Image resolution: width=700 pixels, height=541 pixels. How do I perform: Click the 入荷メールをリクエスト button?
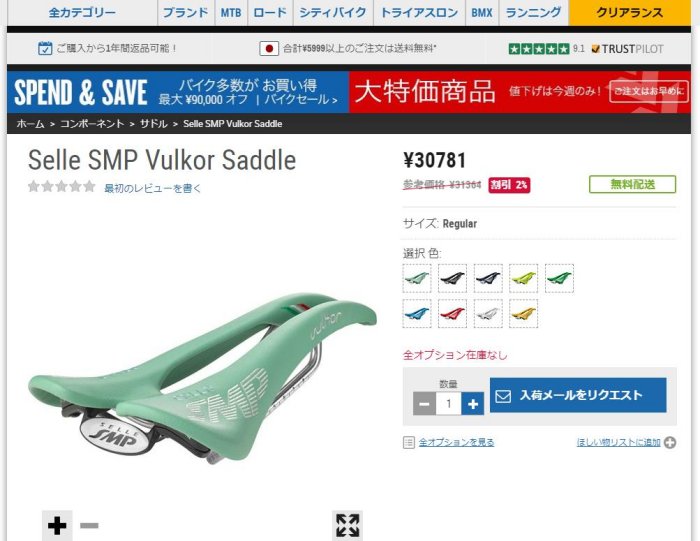(578, 395)
